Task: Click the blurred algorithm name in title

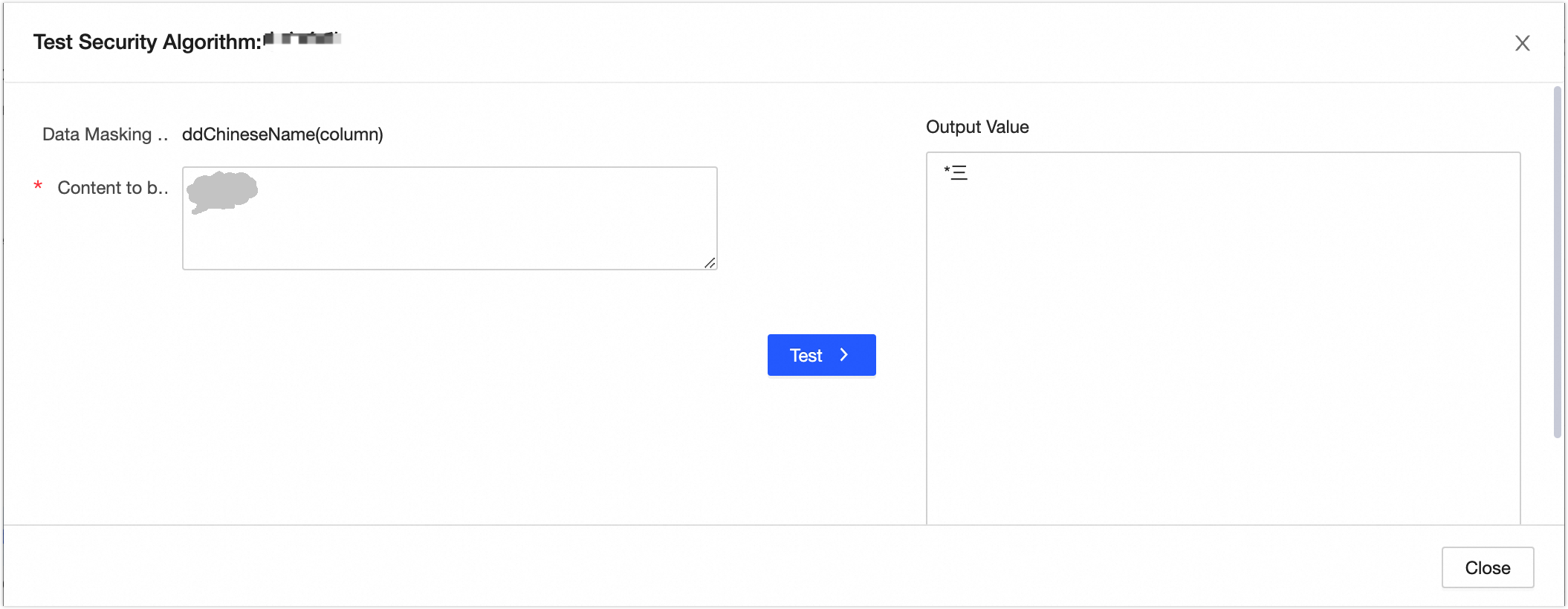Action: pos(303,38)
